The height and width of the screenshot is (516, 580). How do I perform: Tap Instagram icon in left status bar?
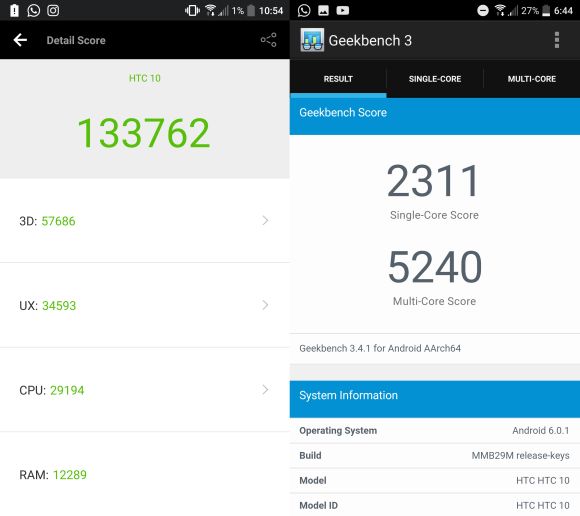pyautogui.click(x=53, y=10)
